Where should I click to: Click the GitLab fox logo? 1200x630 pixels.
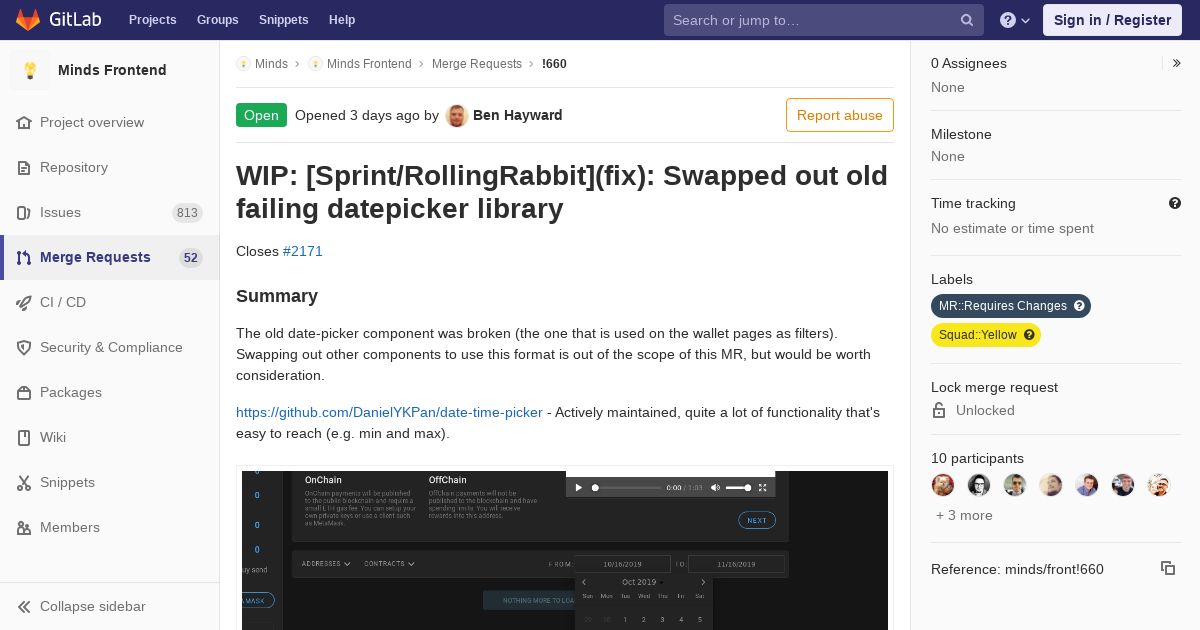tap(28, 19)
